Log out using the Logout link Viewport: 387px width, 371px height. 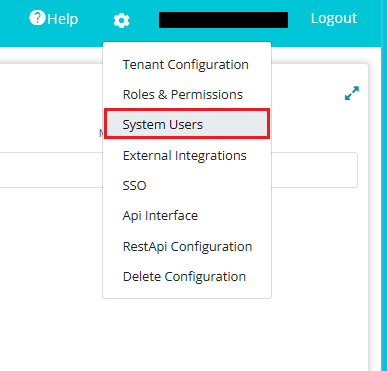point(334,18)
